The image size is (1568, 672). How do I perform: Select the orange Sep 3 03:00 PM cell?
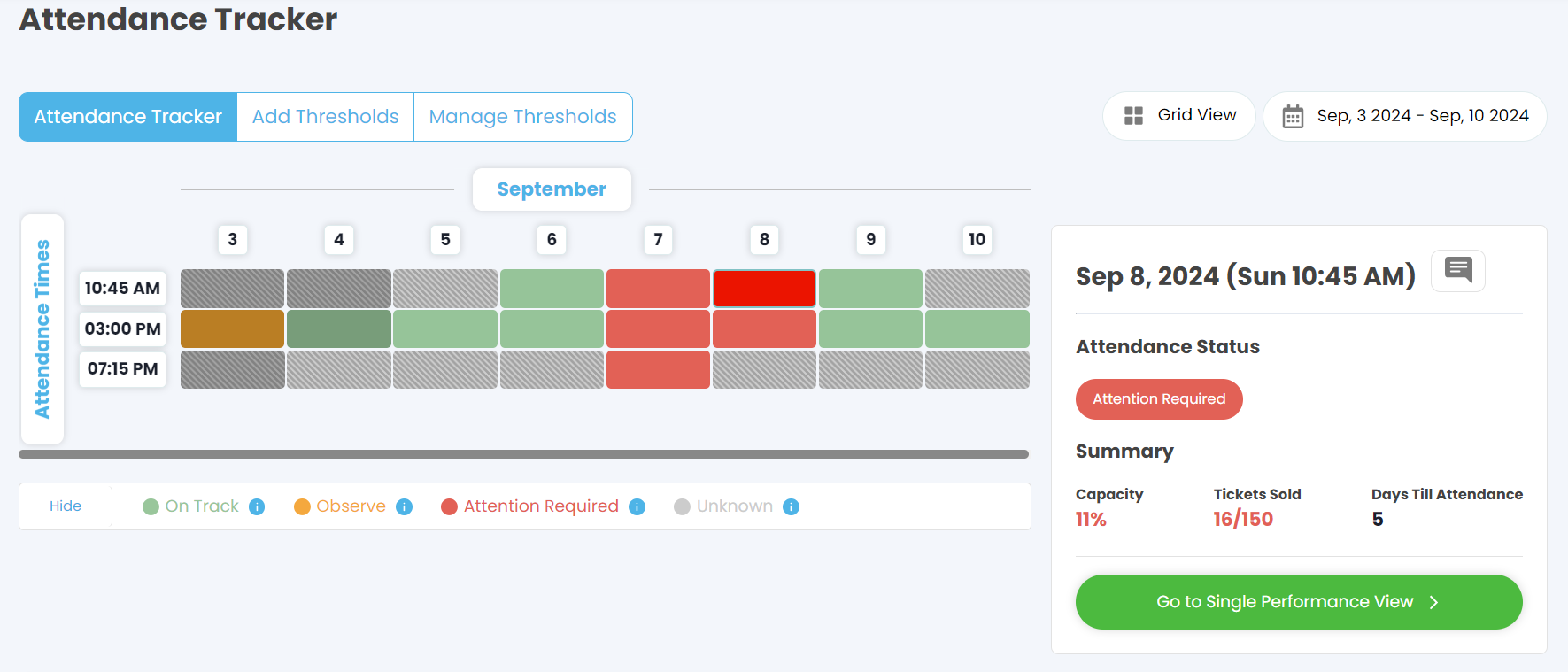(x=232, y=328)
